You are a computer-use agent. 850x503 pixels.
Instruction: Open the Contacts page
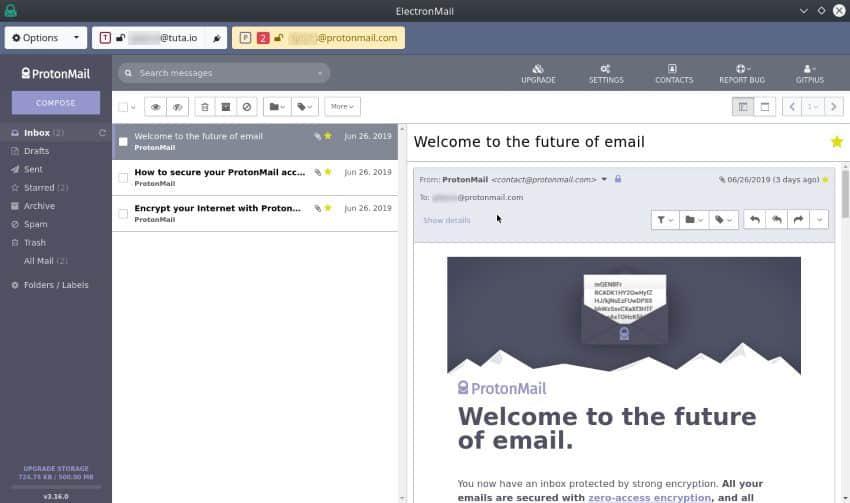tap(673, 73)
